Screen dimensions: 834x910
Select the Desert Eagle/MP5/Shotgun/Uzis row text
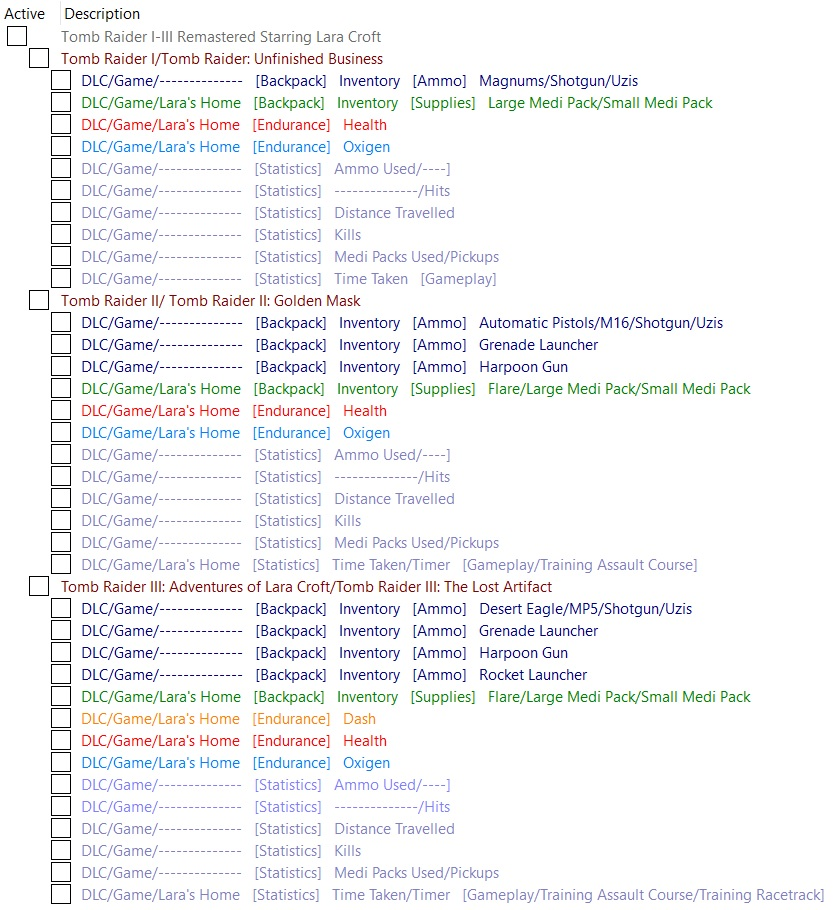[x=387, y=609]
